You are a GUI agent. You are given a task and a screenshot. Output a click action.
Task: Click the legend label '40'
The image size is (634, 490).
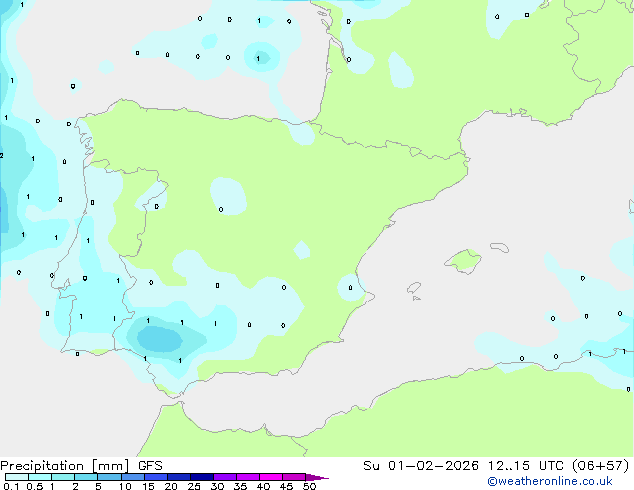click(x=263, y=486)
